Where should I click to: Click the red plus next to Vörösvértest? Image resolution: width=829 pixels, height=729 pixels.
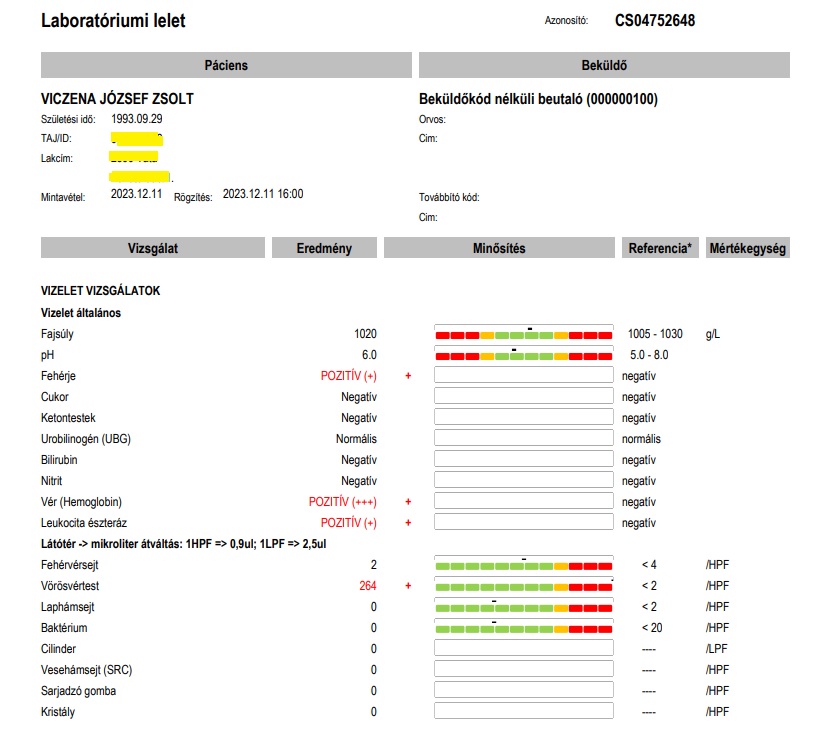coord(408,586)
